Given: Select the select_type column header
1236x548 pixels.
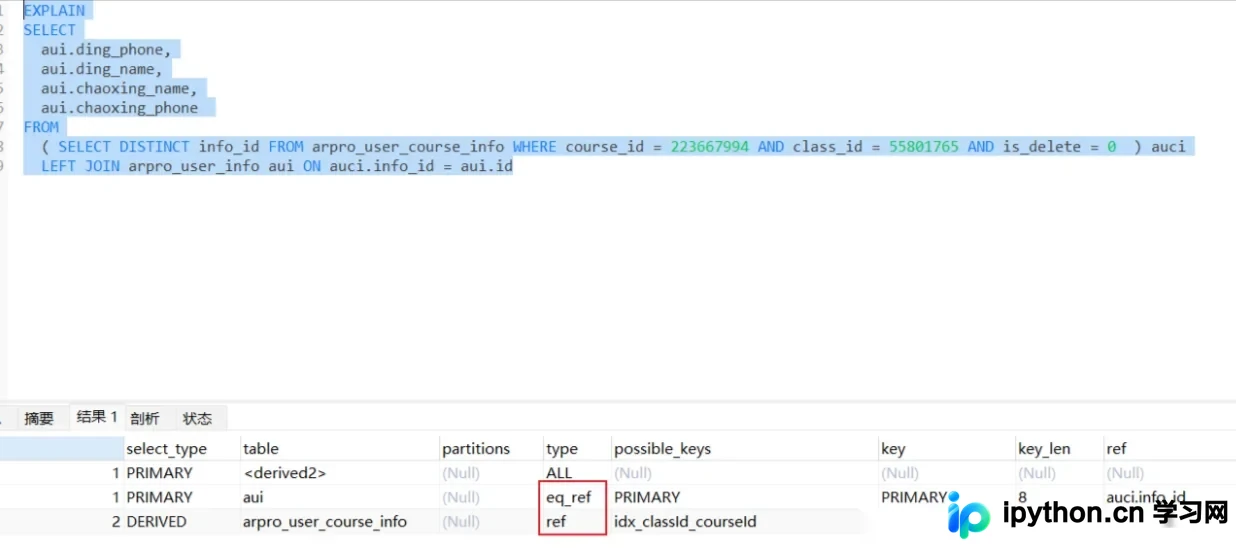Looking at the screenshot, I should click(166, 449).
